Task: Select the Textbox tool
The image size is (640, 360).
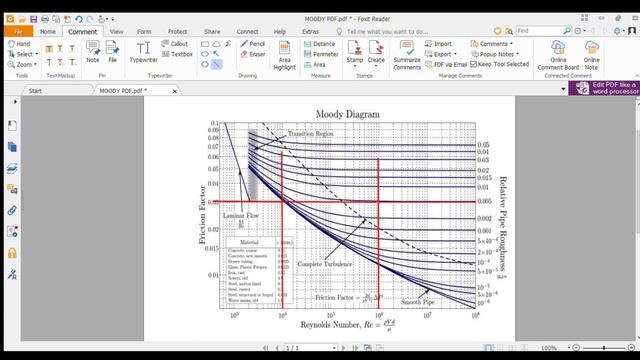Action: coord(177,54)
